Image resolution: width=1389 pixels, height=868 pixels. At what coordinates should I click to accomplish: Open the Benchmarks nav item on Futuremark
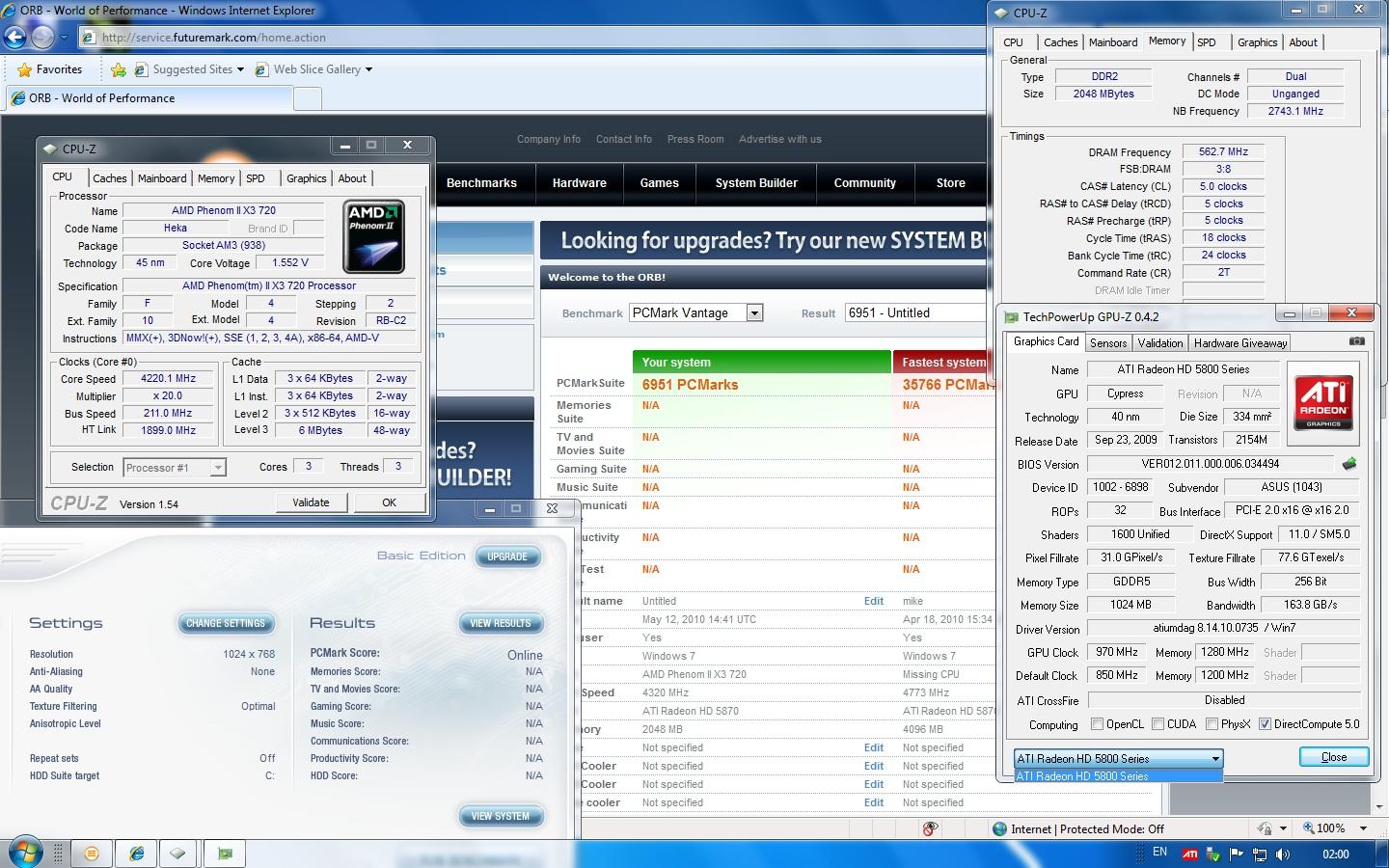(481, 183)
